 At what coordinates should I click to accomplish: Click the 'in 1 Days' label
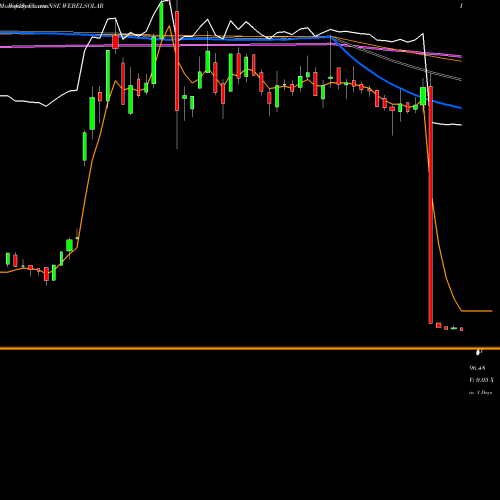click(480, 393)
